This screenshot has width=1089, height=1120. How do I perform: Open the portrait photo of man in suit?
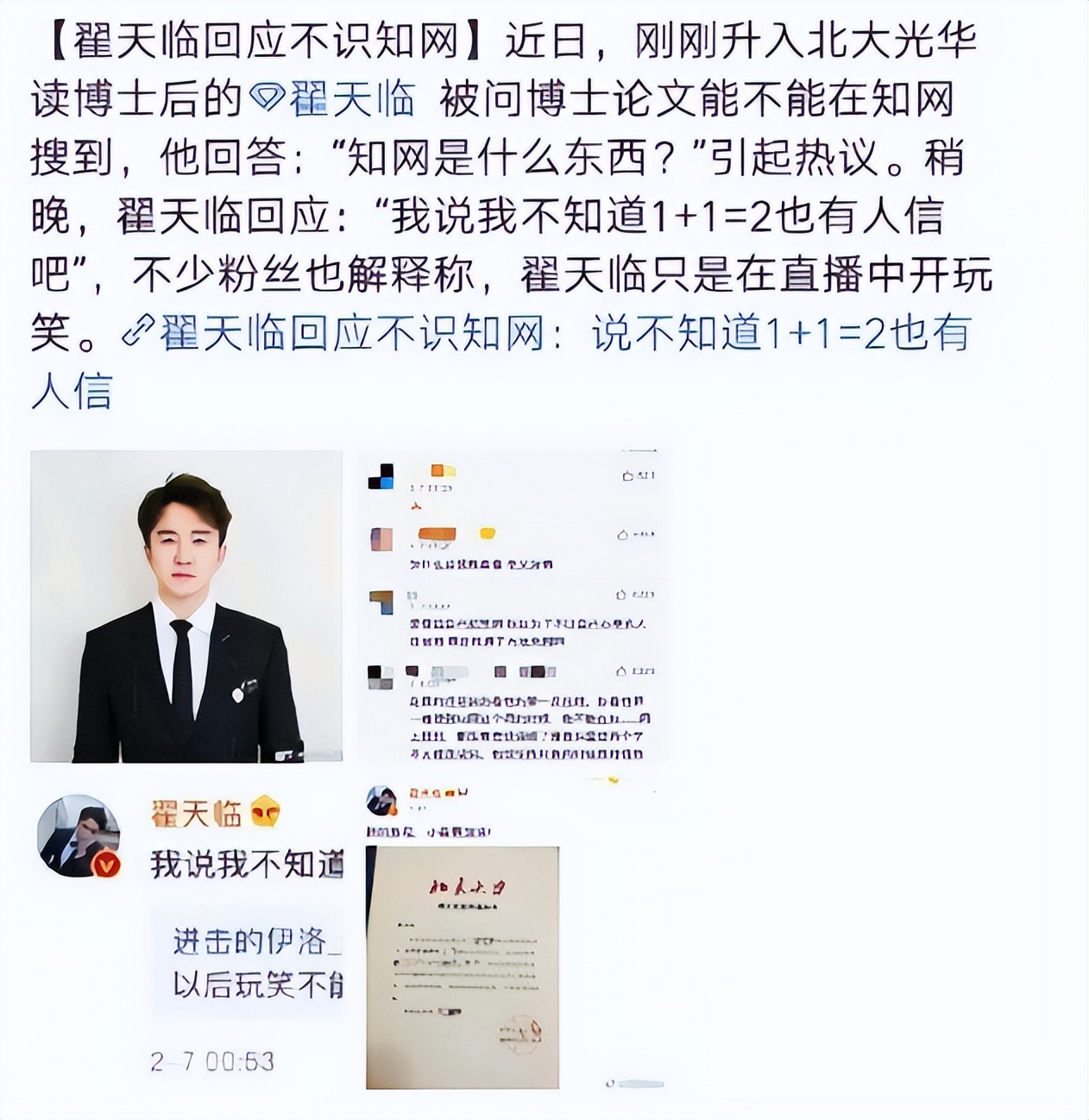[x=186, y=606]
